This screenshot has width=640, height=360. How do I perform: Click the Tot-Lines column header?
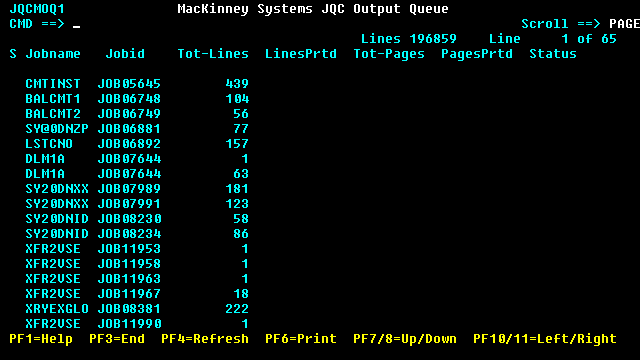pos(213,54)
